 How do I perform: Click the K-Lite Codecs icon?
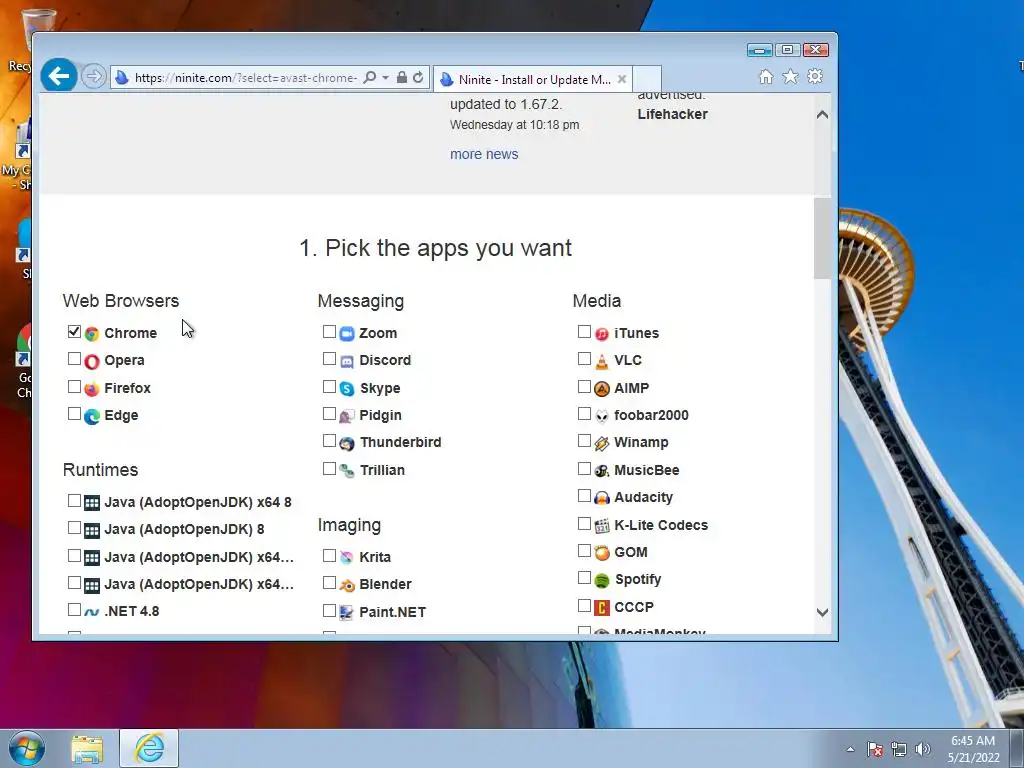pyautogui.click(x=601, y=526)
